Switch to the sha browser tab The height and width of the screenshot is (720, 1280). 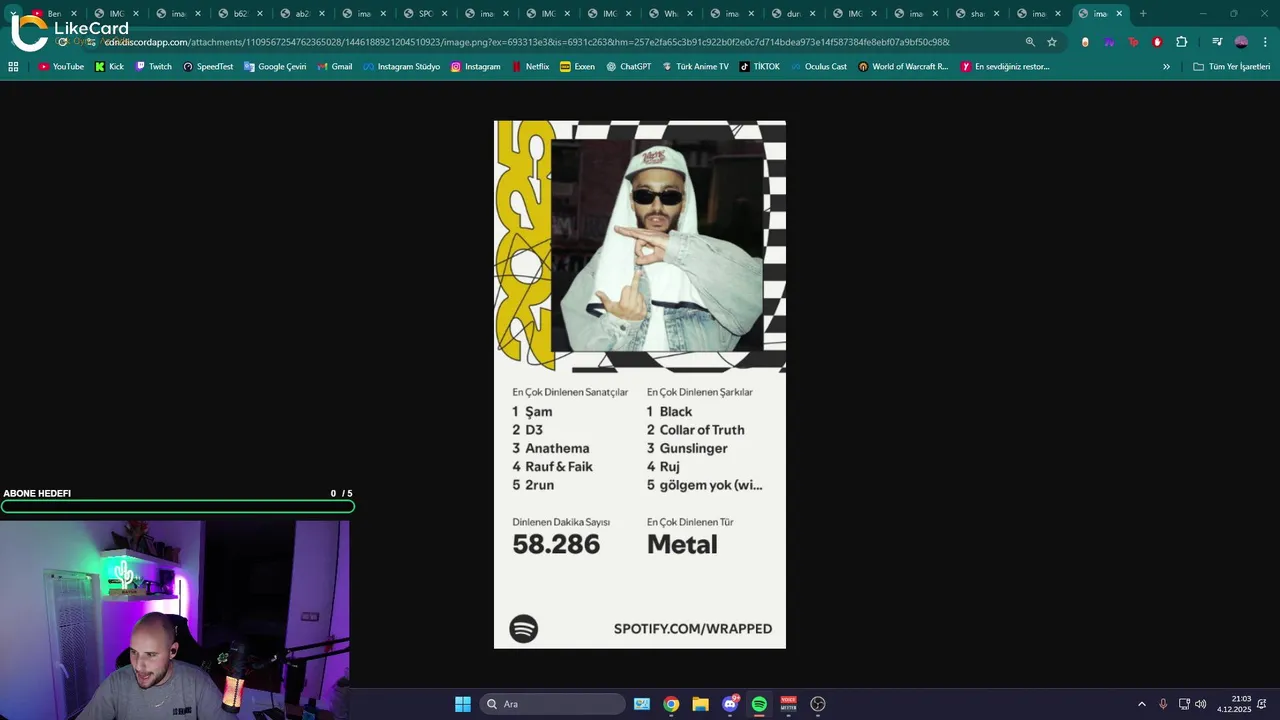(x=978, y=14)
